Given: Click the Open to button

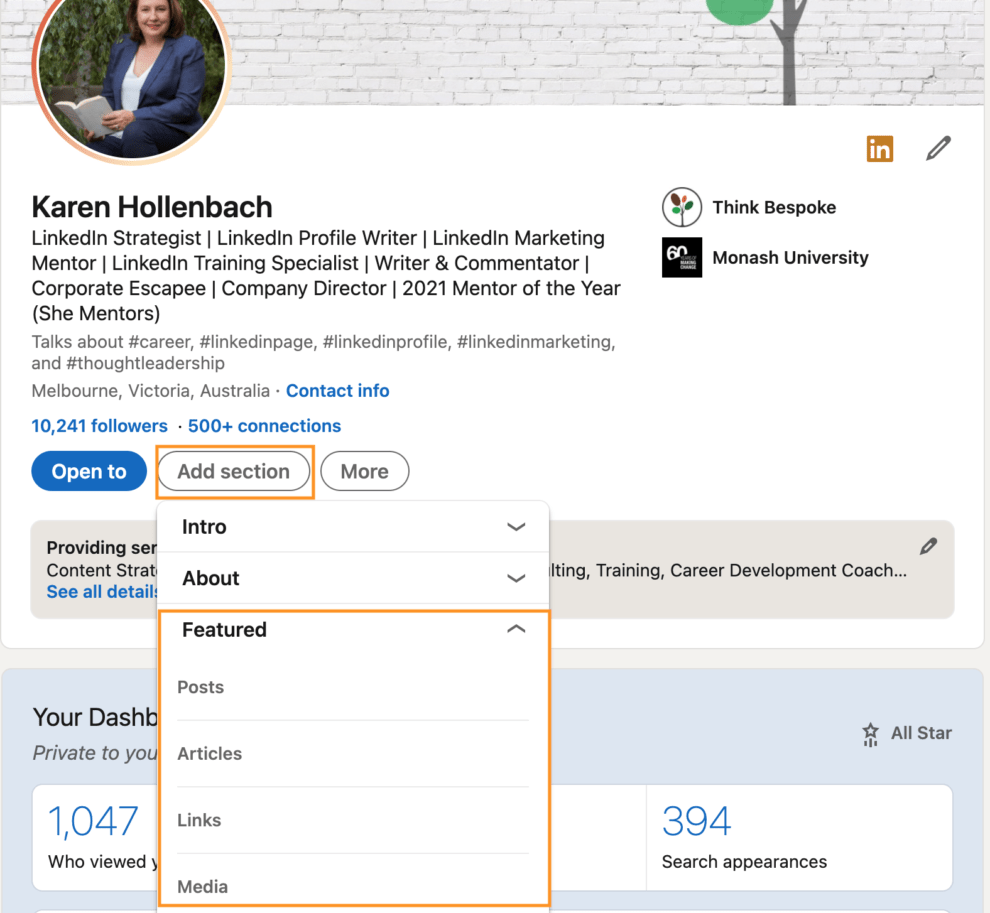Looking at the screenshot, I should pyautogui.click(x=88, y=471).
